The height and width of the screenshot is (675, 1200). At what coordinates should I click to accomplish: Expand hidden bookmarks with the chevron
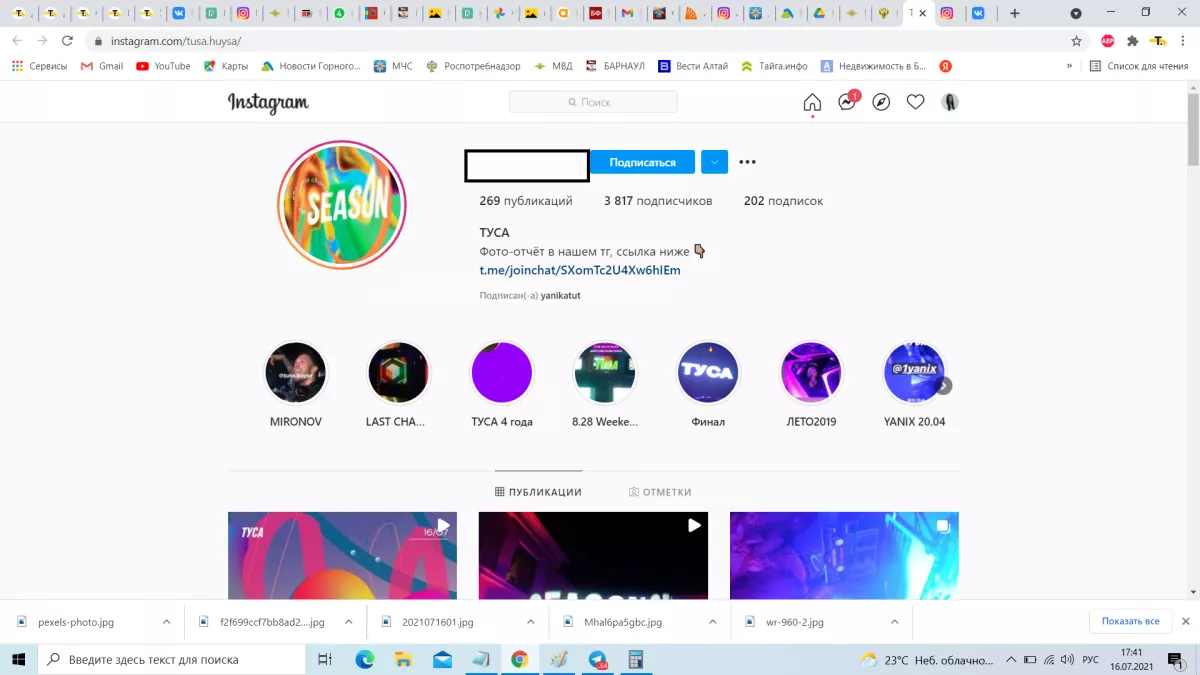click(x=1069, y=66)
